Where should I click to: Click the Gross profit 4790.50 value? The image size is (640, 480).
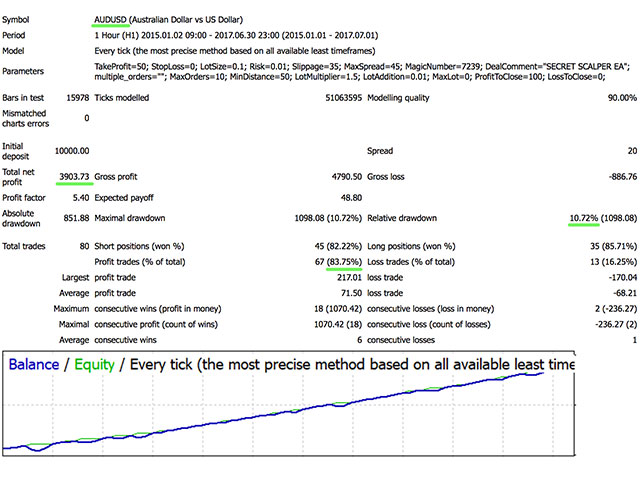pos(347,177)
